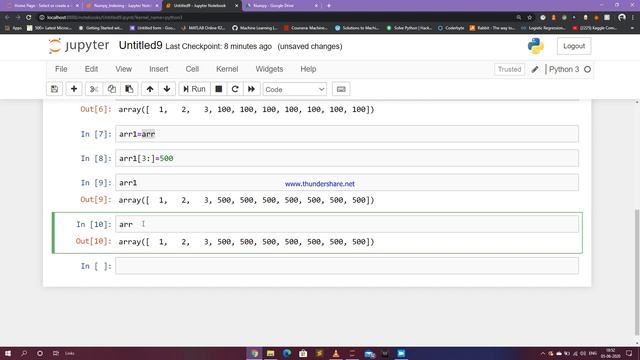640x360 pixels.
Task: Open File Explorer from the taskbar
Action: tap(270, 353)
